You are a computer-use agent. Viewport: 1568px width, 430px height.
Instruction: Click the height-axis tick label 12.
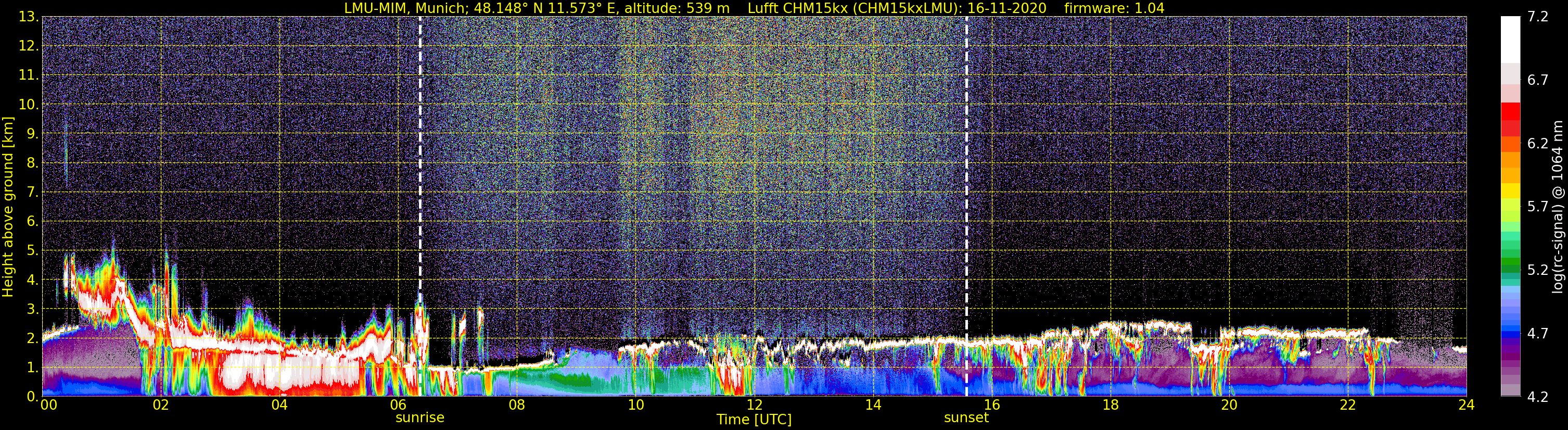(28, 46)
